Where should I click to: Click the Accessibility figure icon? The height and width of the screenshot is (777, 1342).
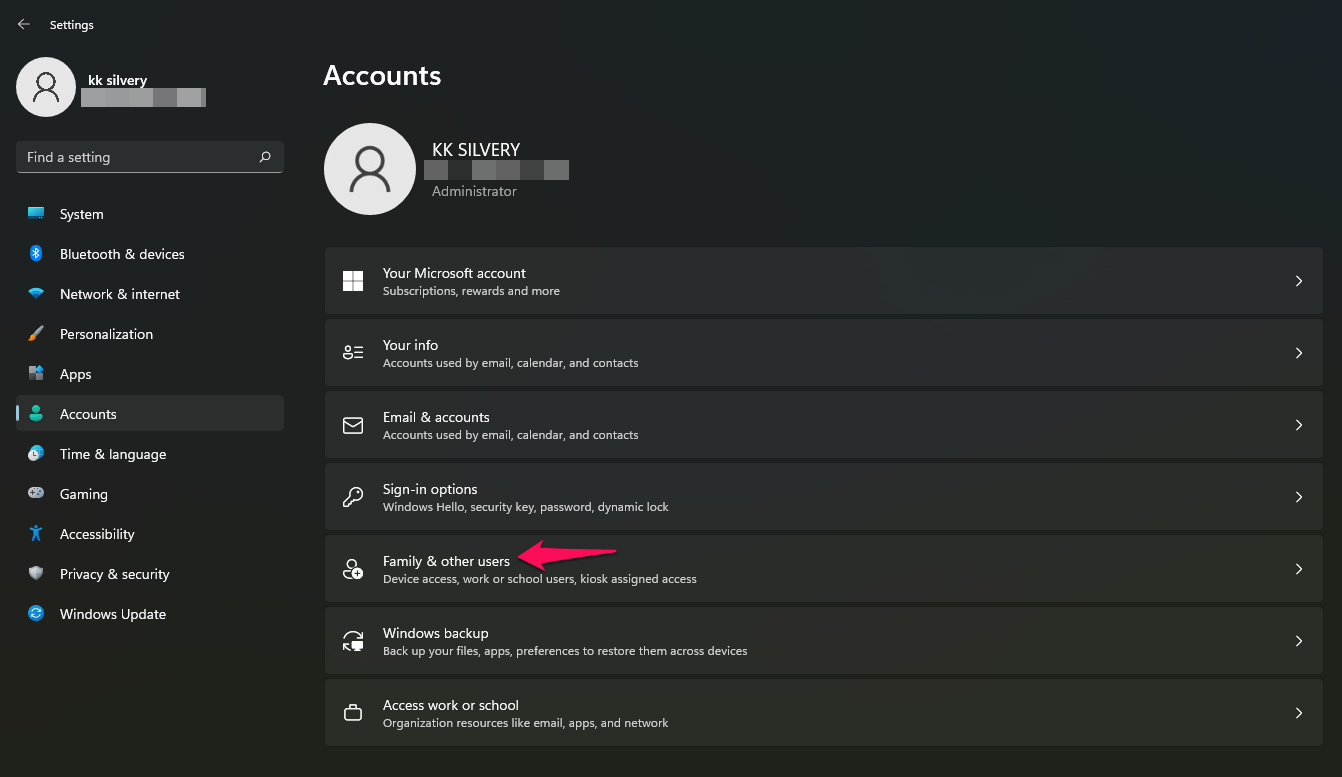(x=34, y=534)
